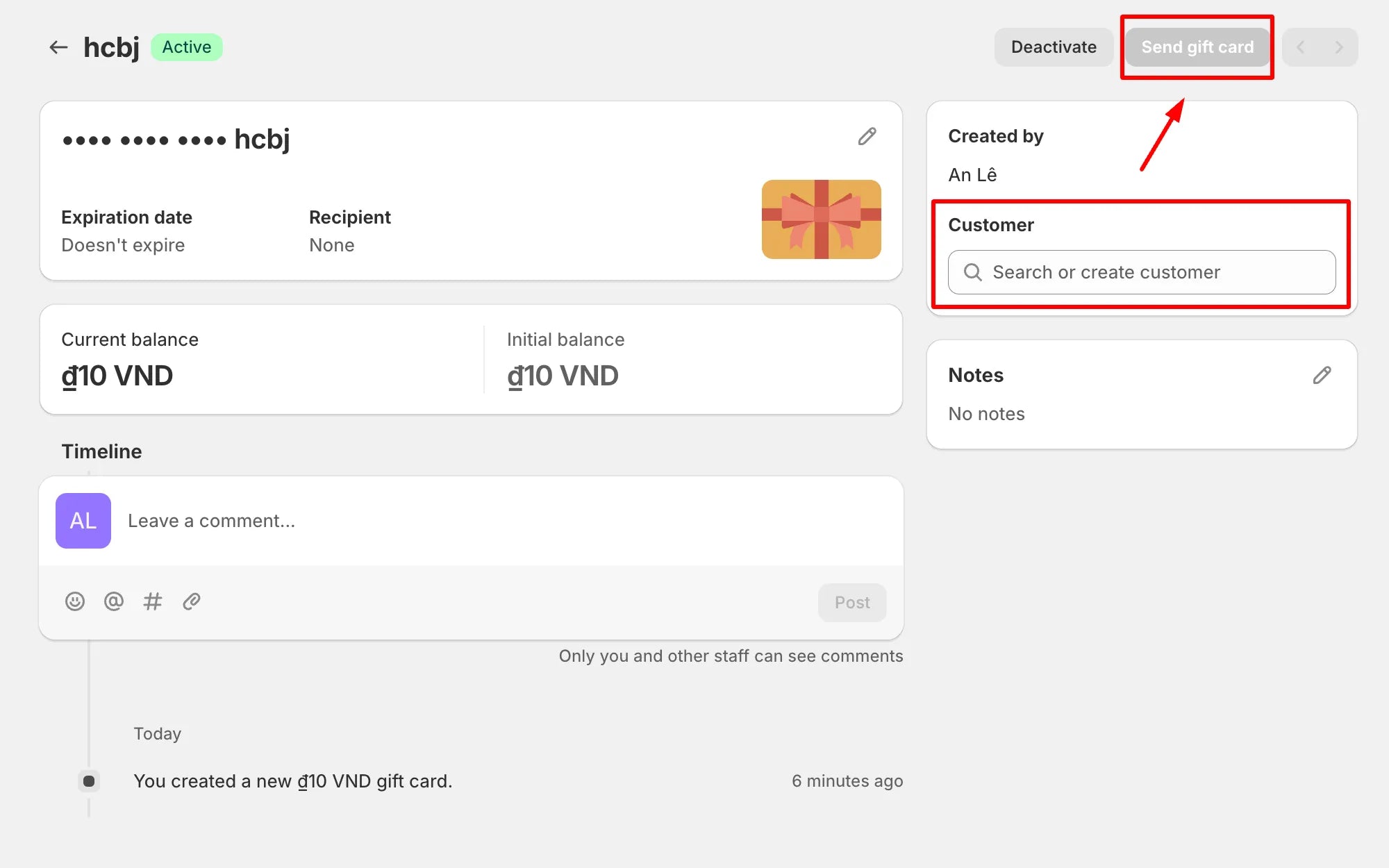Click the '6 minutes ago' timestamp
Screen dimensions: 1389x868
coord(847,781)
